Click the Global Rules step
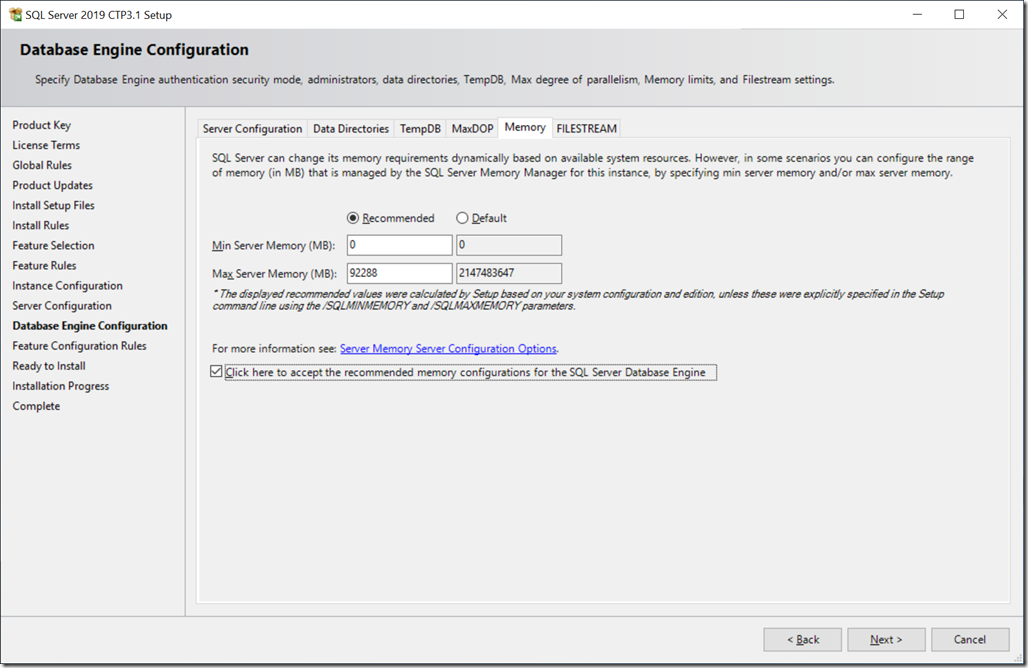 tap(42, 165)
